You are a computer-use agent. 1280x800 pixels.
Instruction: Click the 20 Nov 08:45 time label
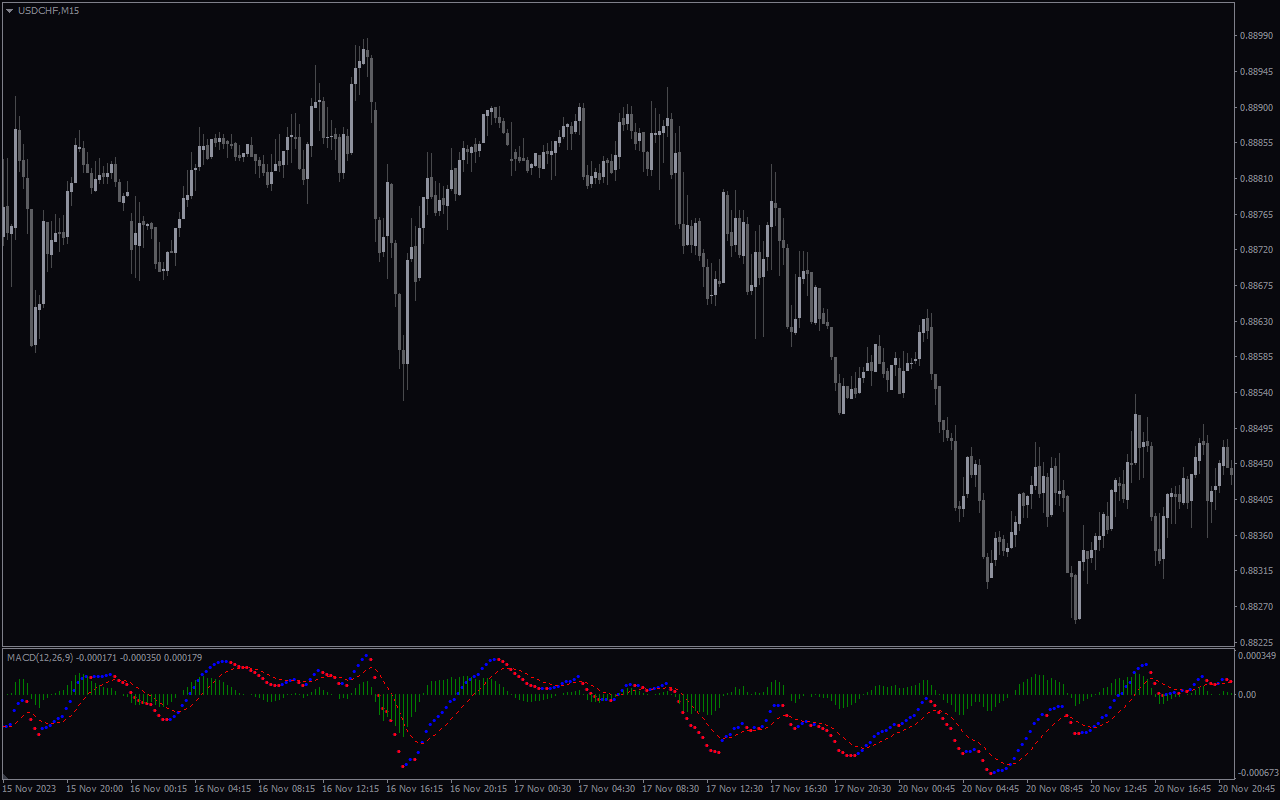pos(1055,789)
